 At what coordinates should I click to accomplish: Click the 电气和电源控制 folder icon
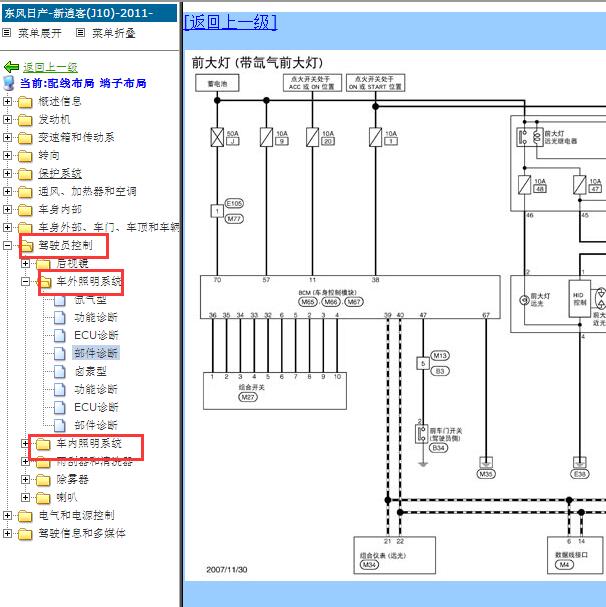[25, 516]
